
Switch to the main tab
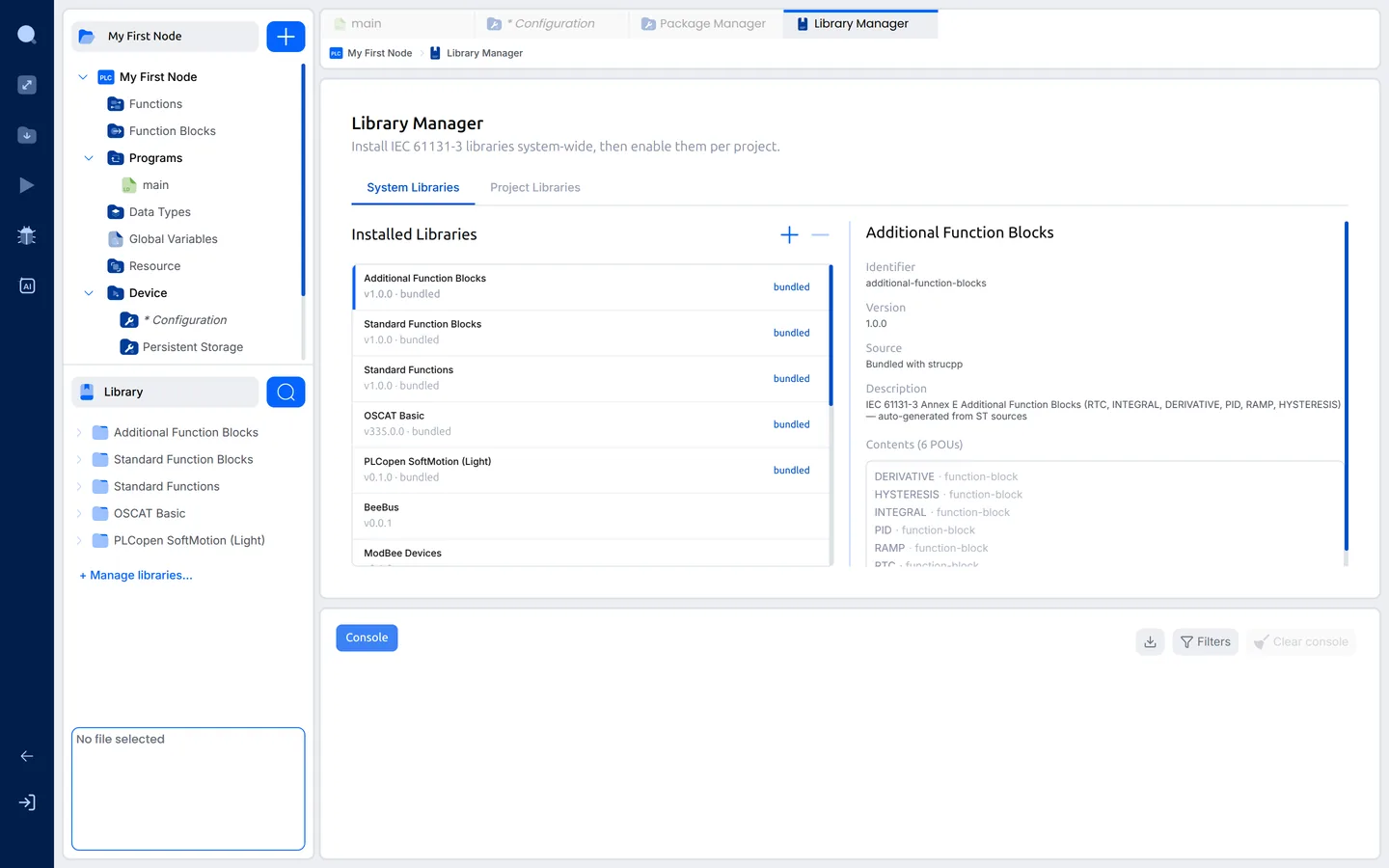coord(397,24)
